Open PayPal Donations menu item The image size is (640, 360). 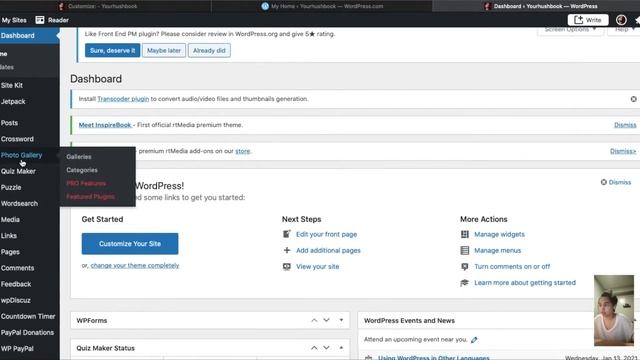click(29, 332)
